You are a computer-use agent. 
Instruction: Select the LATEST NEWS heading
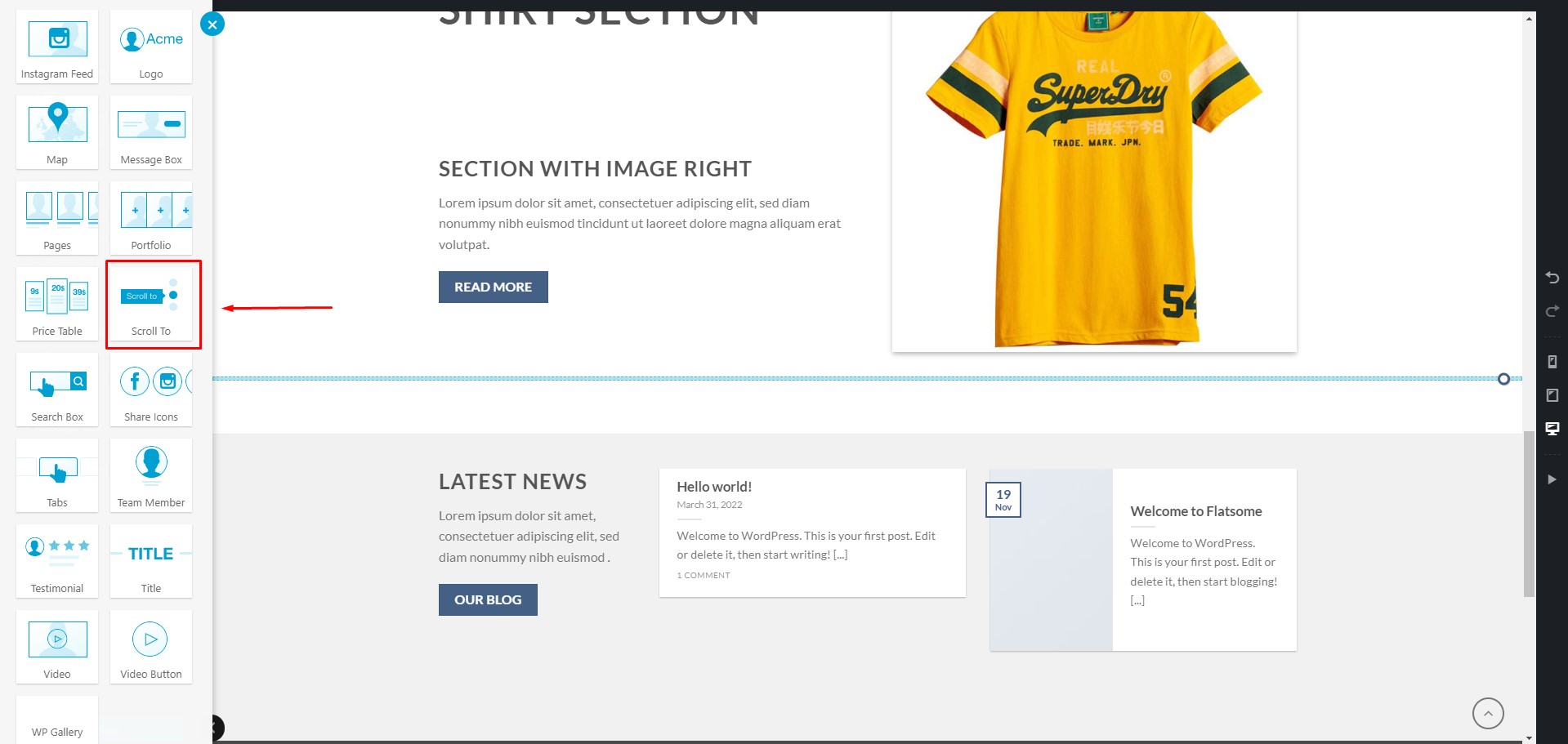[x=512, y=482]
